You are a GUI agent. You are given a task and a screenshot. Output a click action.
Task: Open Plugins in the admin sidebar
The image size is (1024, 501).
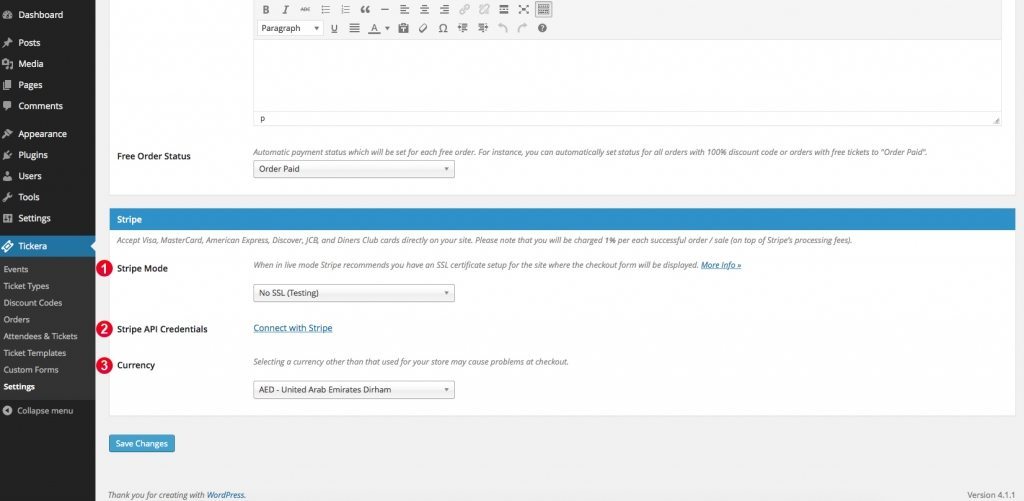pos(32,155)
